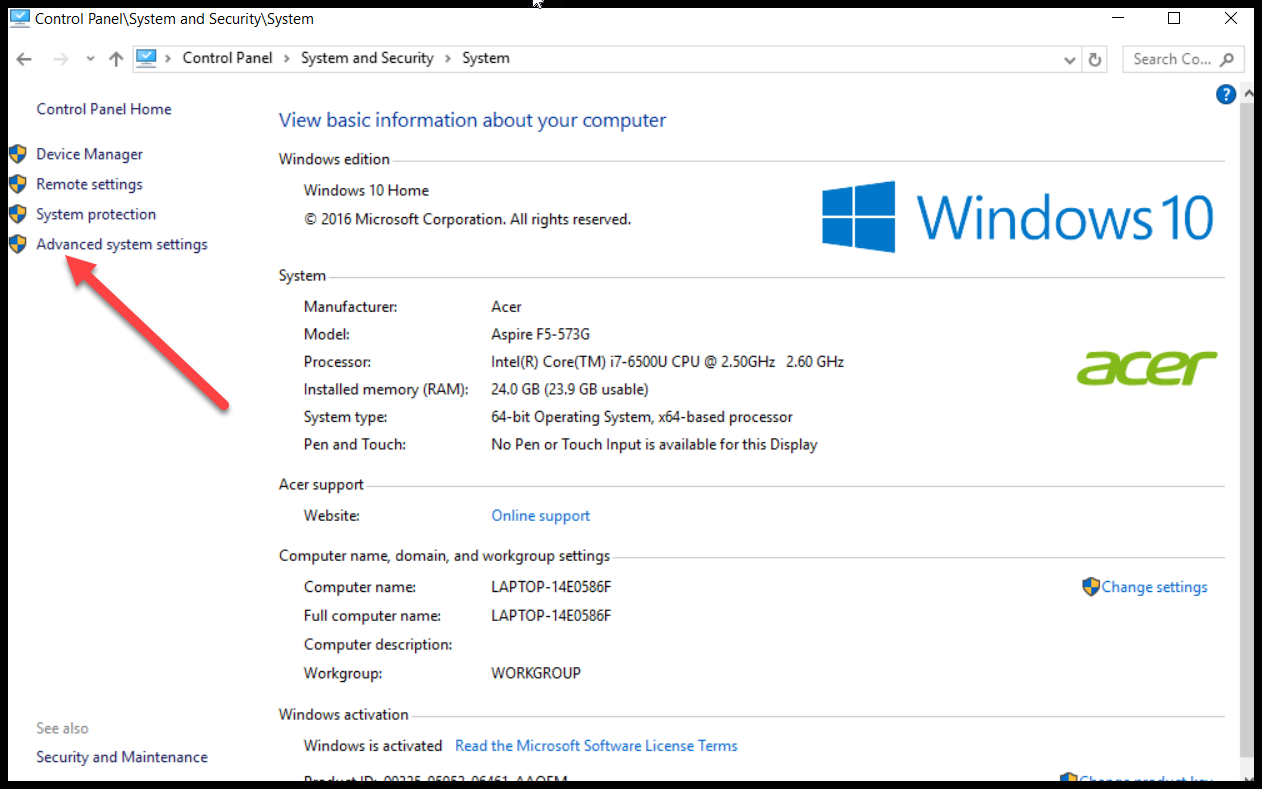
Task: Click the System breadcrumb
Action: pyautogui.click(x=486, y=58)
